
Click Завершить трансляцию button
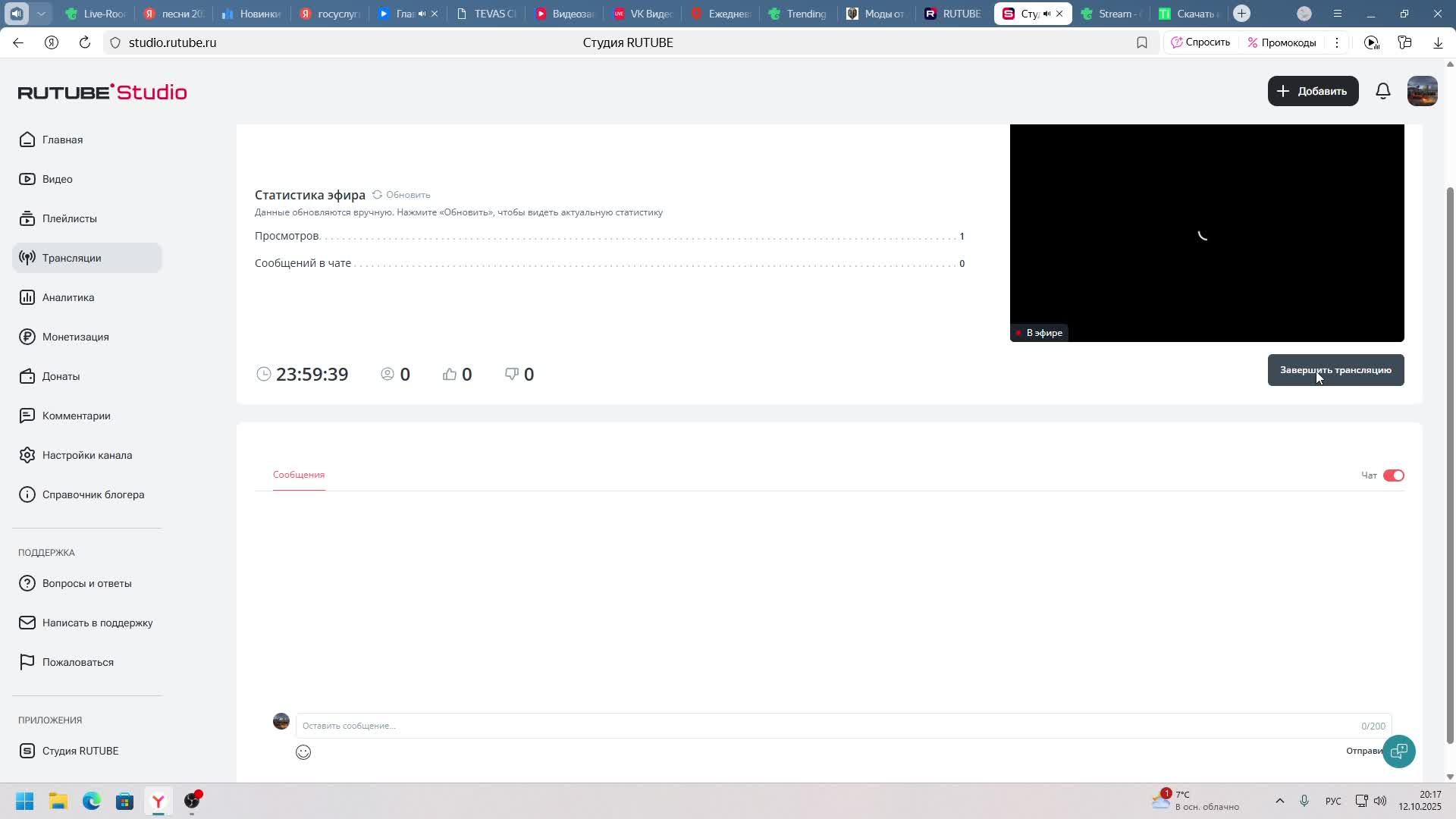pos(1335,370)
